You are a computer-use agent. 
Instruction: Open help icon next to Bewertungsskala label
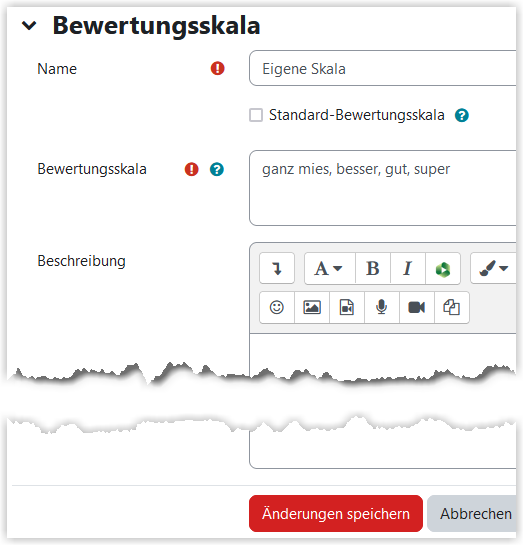click(217, 169)
